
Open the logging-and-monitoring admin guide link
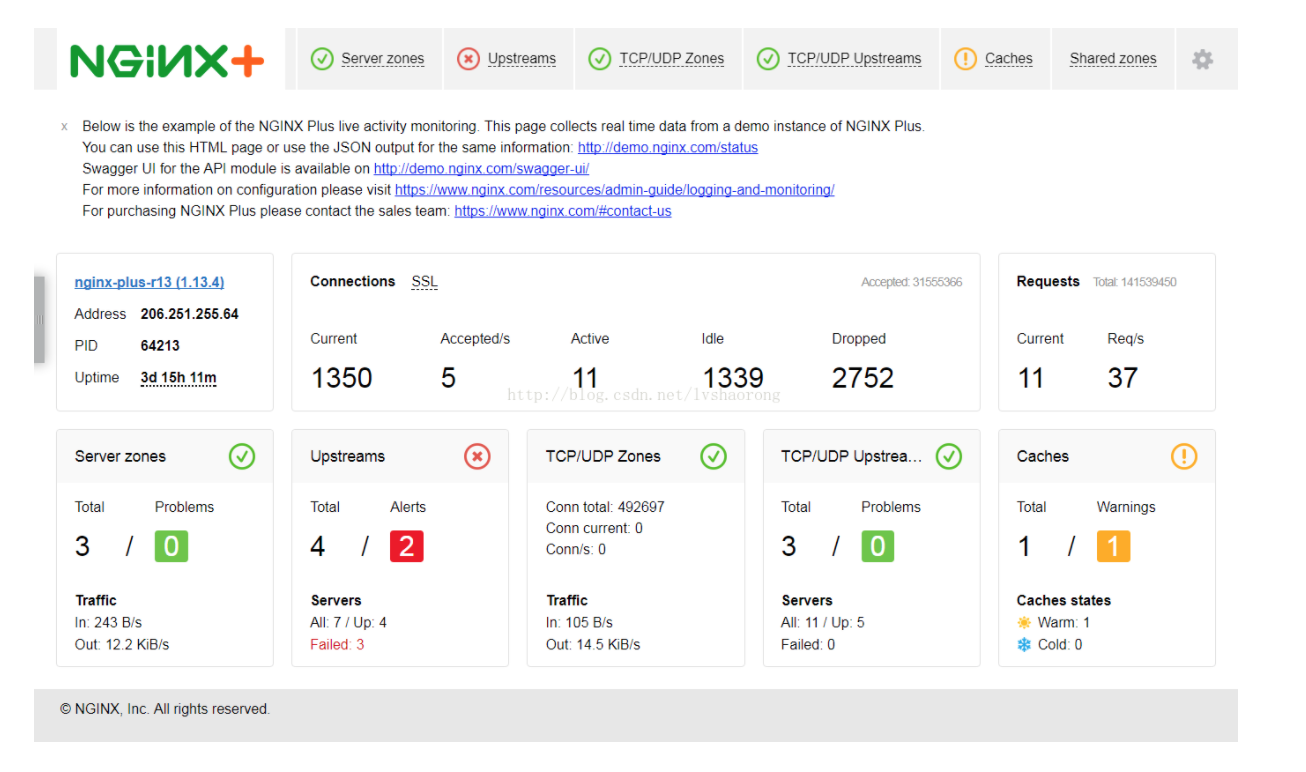(614, 190)
